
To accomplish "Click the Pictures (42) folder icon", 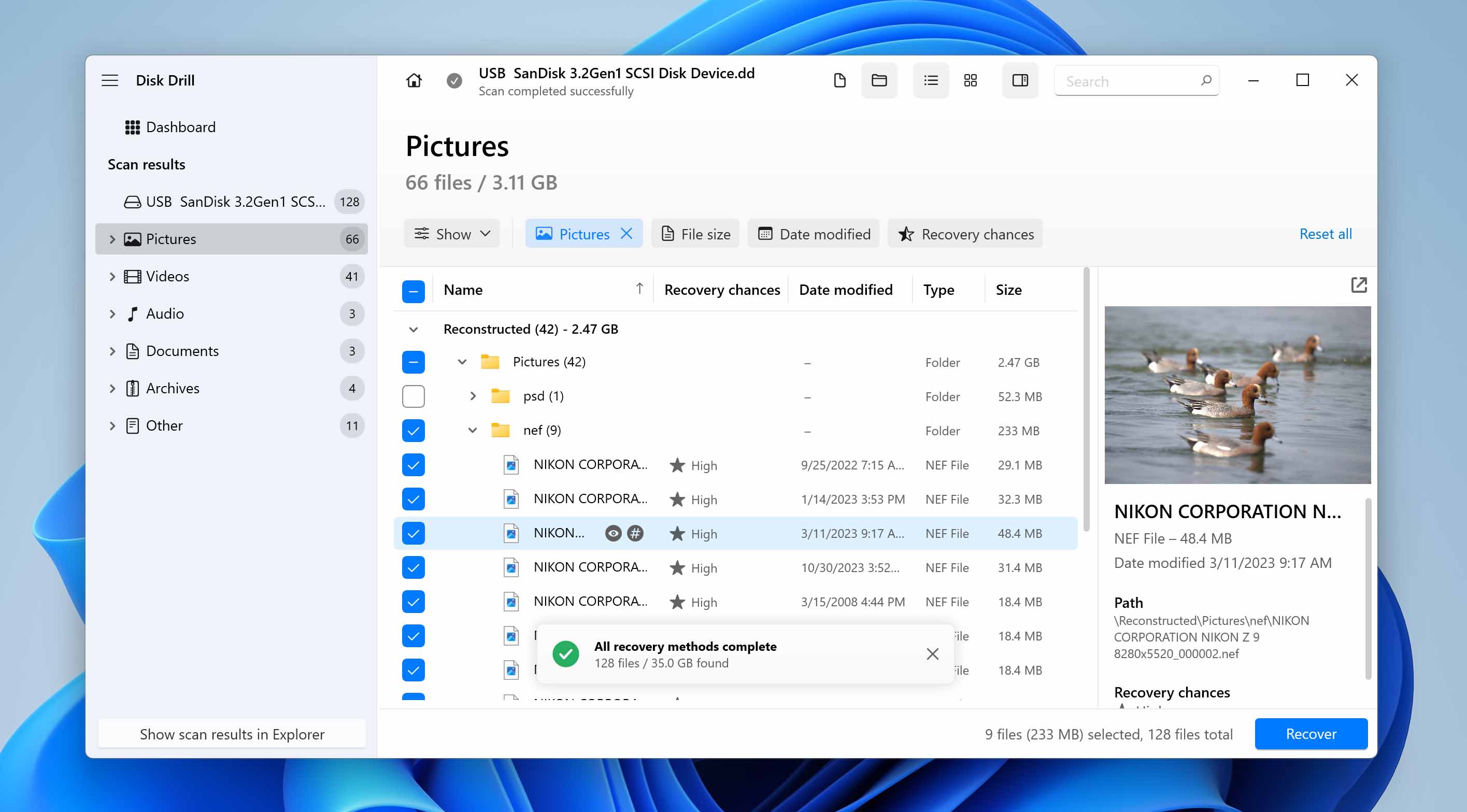I will tap(490, 362).
